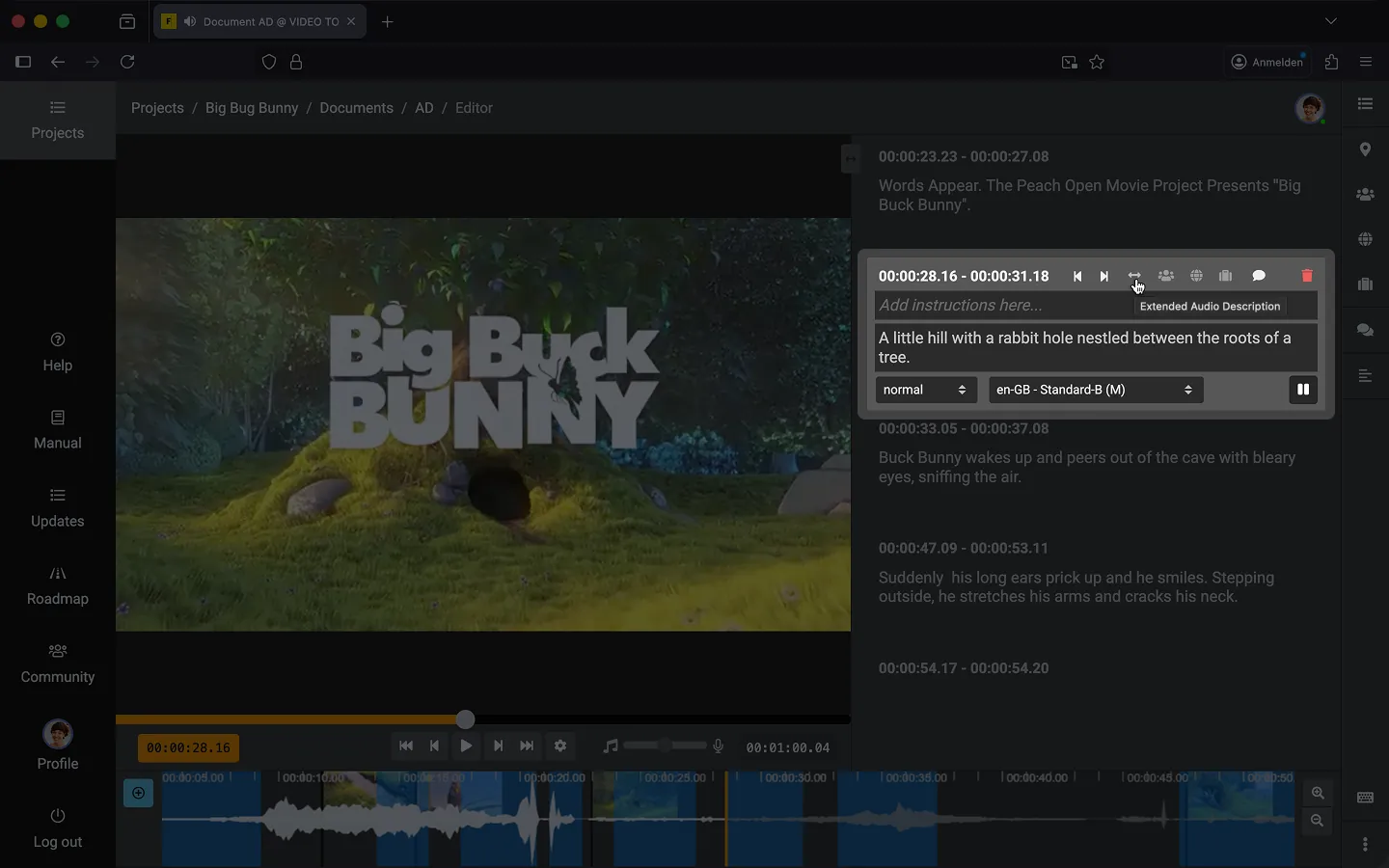
Task: Click the music/voice balance slider
Action: [665, 746]
